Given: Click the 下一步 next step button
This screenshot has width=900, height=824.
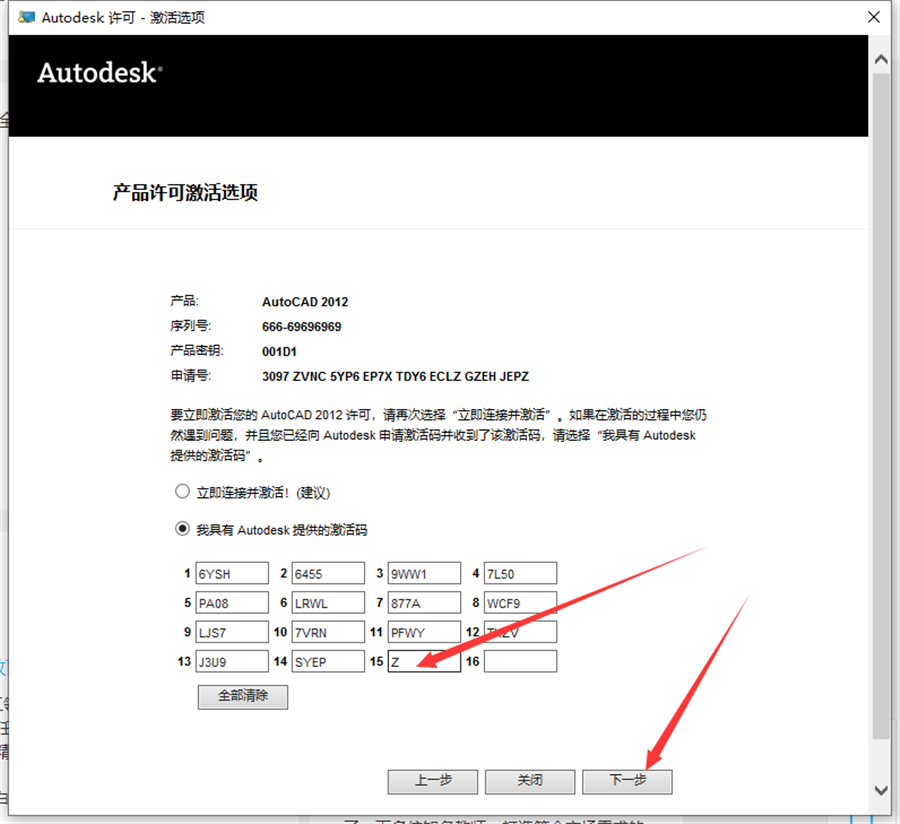Looking at the screenshot, I should [627, 782].
